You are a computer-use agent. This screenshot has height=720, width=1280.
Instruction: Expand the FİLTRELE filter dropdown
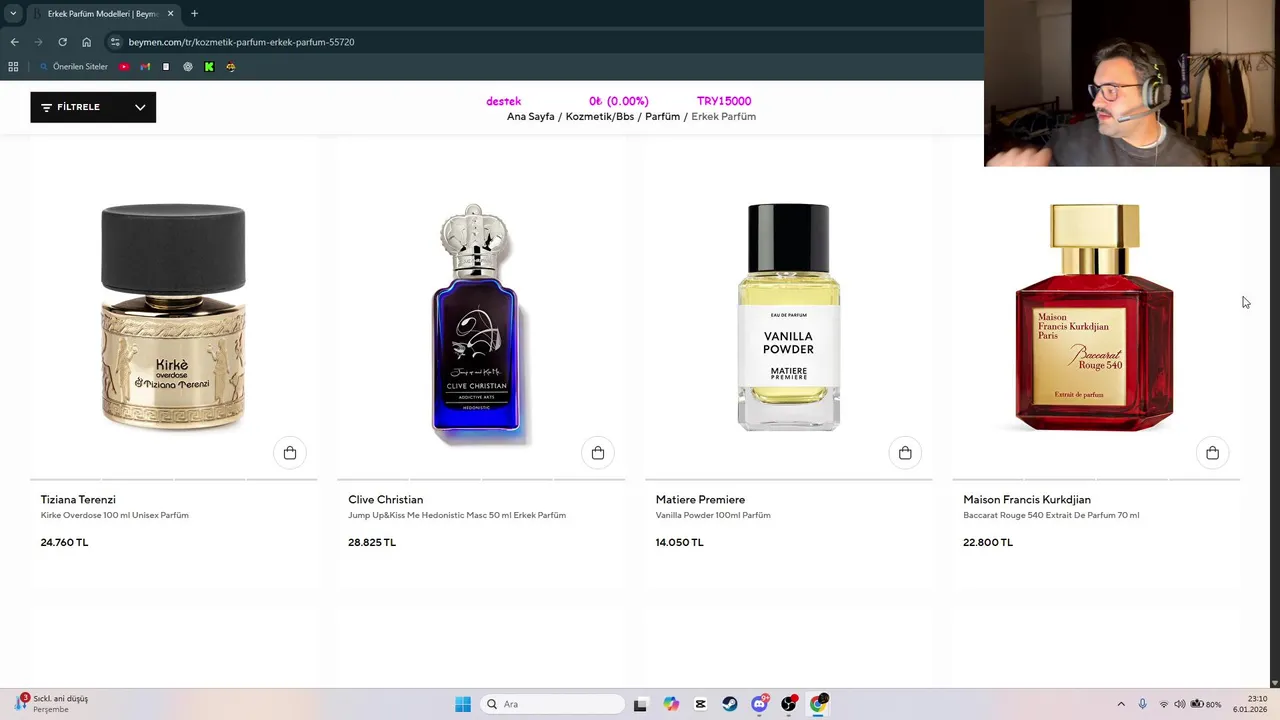click(x=93, y=107)
